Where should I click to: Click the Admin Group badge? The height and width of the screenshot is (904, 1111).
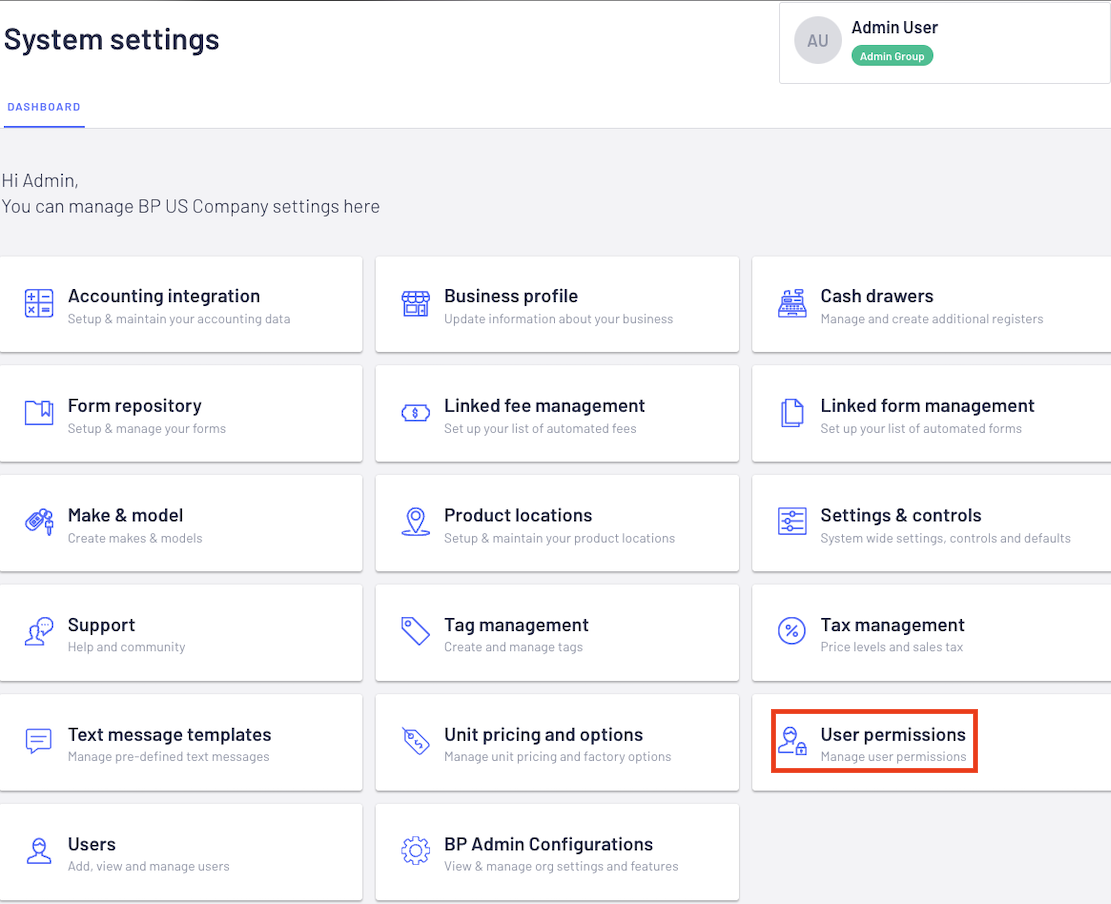coord(892,56)
